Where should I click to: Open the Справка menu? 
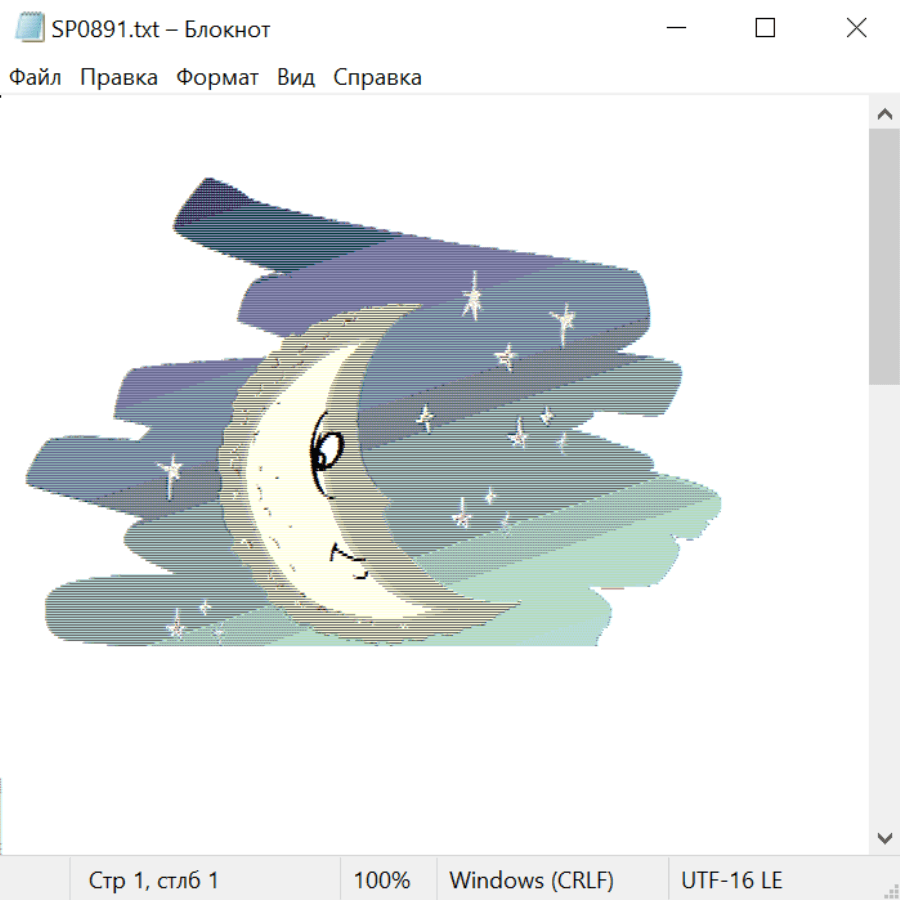377,78
